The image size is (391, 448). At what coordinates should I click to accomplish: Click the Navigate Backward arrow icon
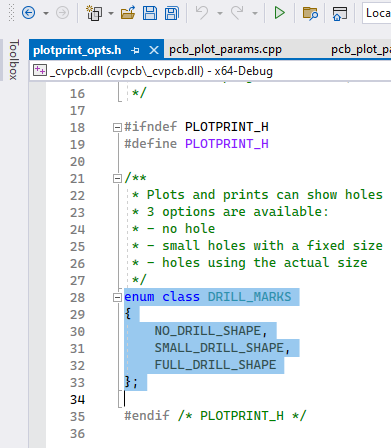(x=28, y=13)
